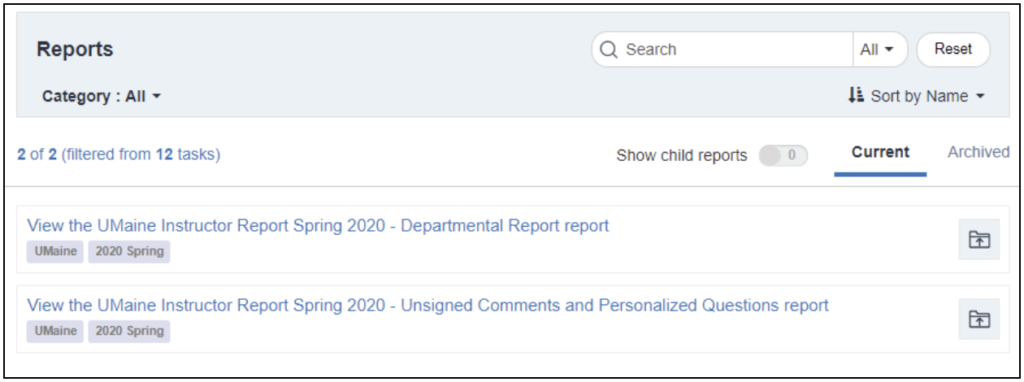Open the Category : All dropdown

tap(101, 97)
